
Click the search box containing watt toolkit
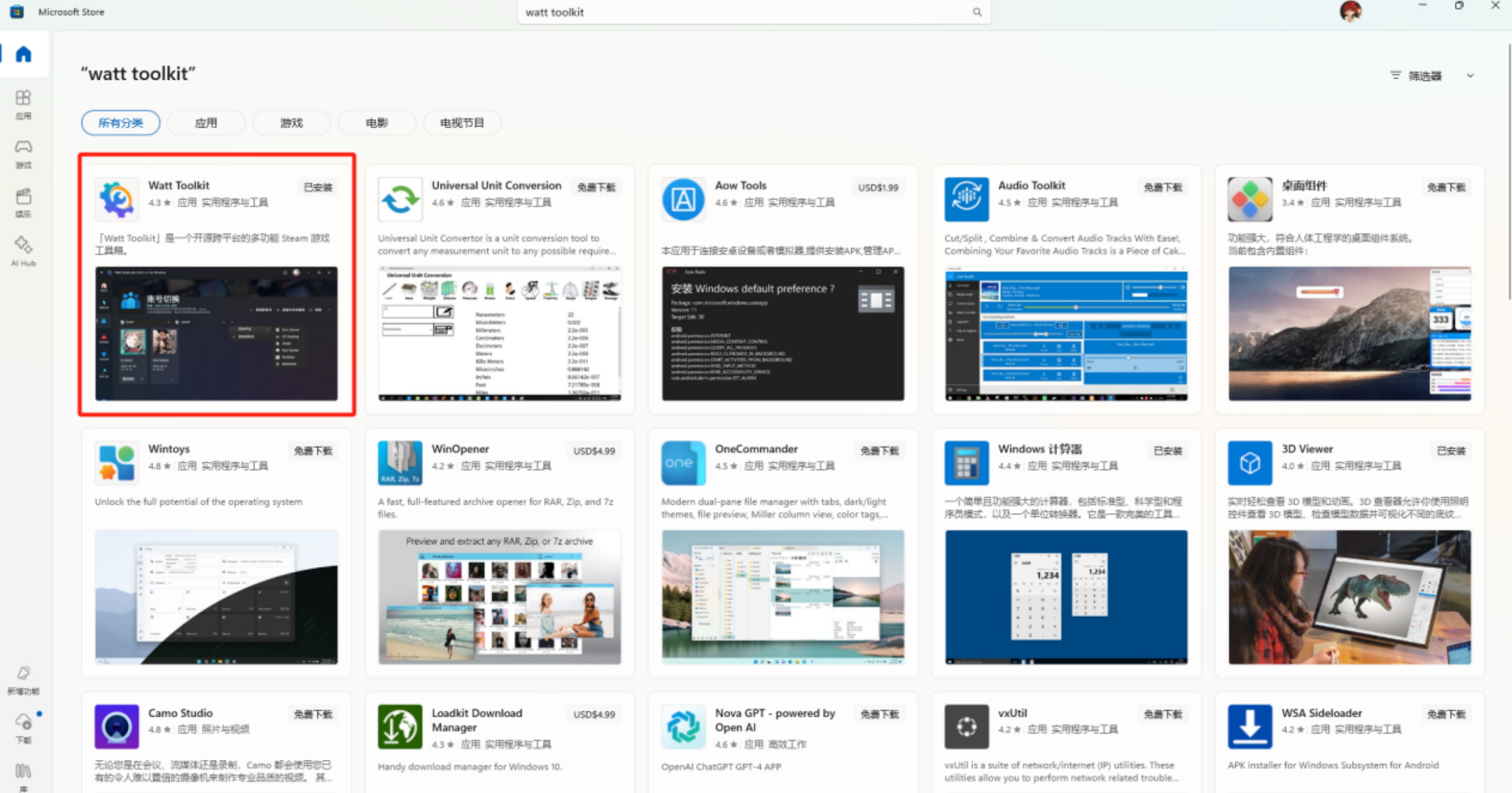click(x=754, y=12)
